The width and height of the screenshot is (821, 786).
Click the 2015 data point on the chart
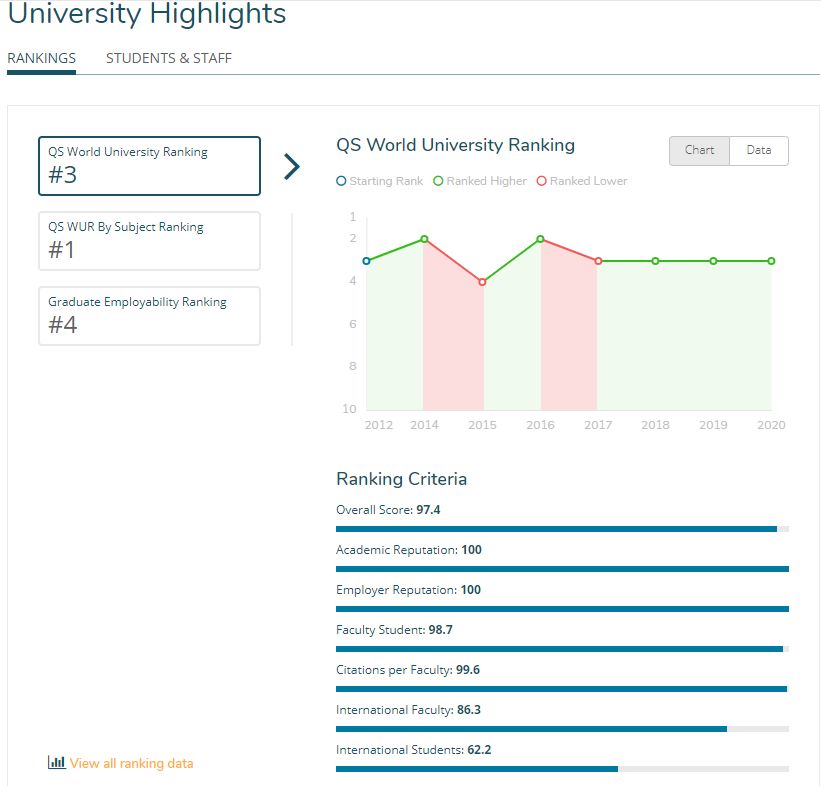tap(482, 282)
